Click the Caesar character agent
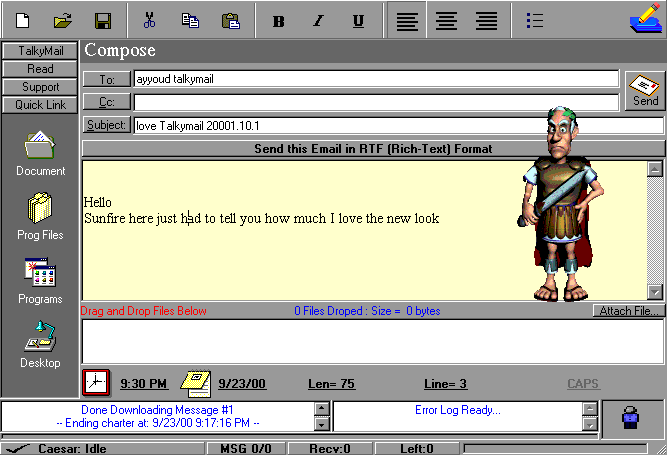The width and height of the screenshot is (667, 455). [x=561, y=204]
